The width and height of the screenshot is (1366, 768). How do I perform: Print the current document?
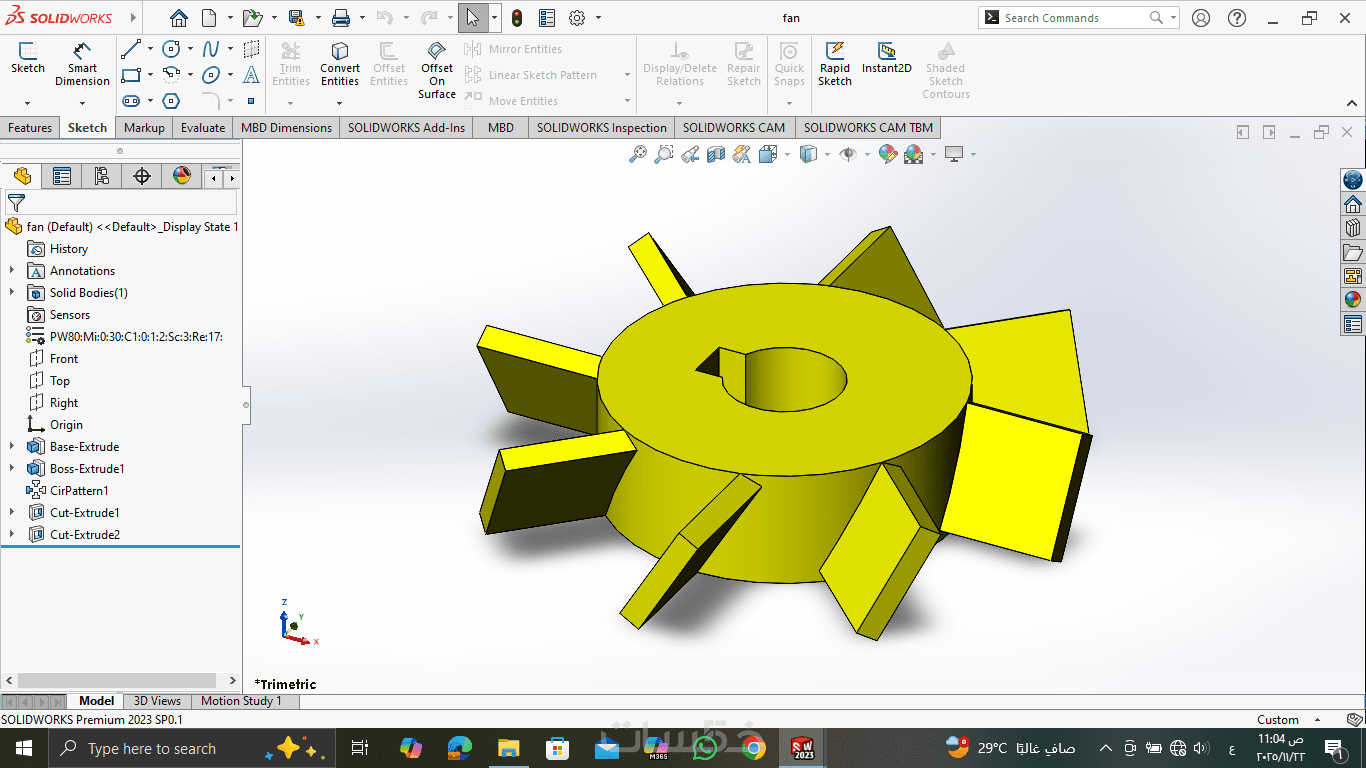tap(340, 18)
